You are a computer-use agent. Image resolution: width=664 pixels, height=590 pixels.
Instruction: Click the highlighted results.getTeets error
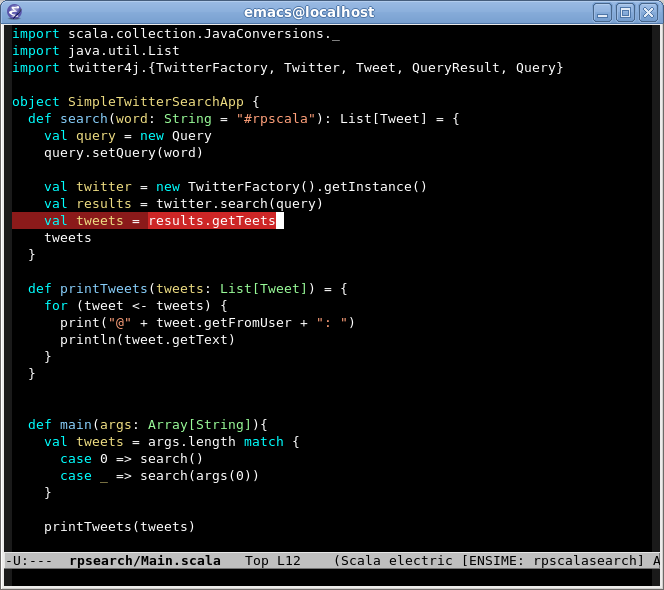(x=212, y=221)
